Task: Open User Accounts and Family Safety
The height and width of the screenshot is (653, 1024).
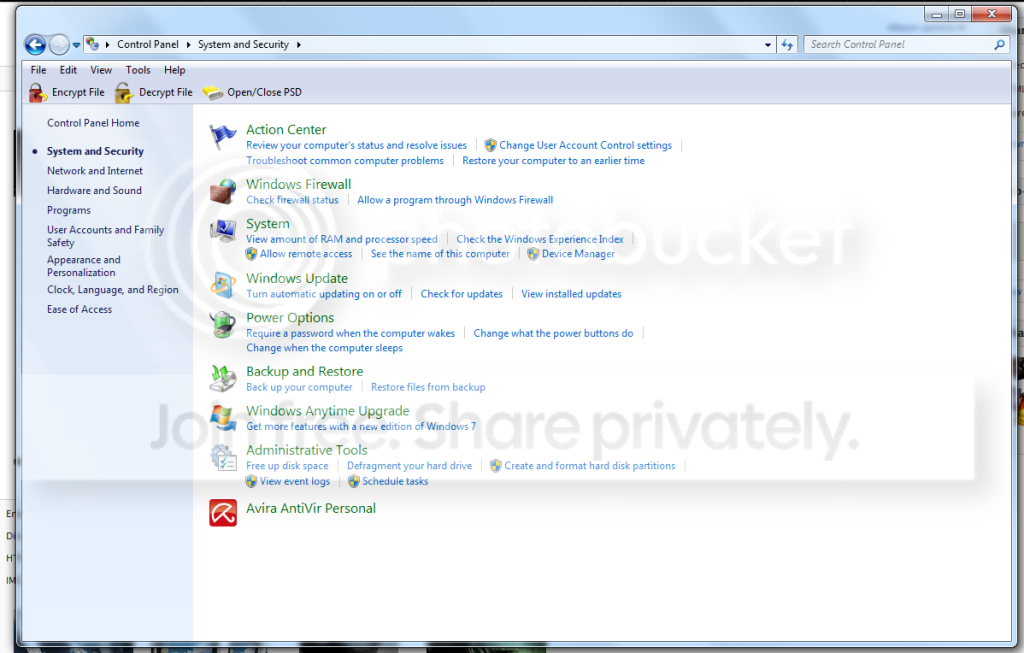Action: click(105, 236)
